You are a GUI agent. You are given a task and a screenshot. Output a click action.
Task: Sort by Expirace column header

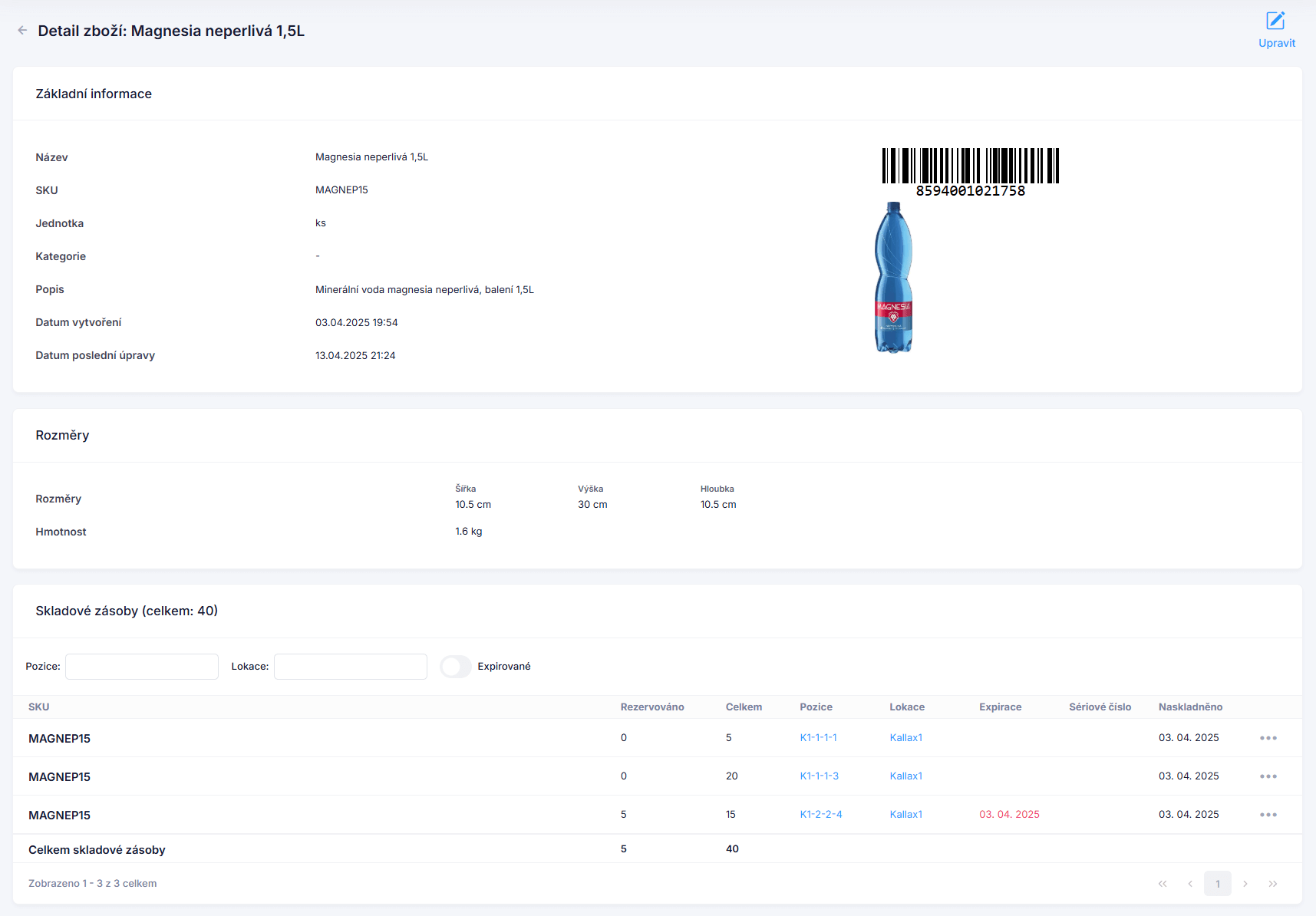point(1001,707)
